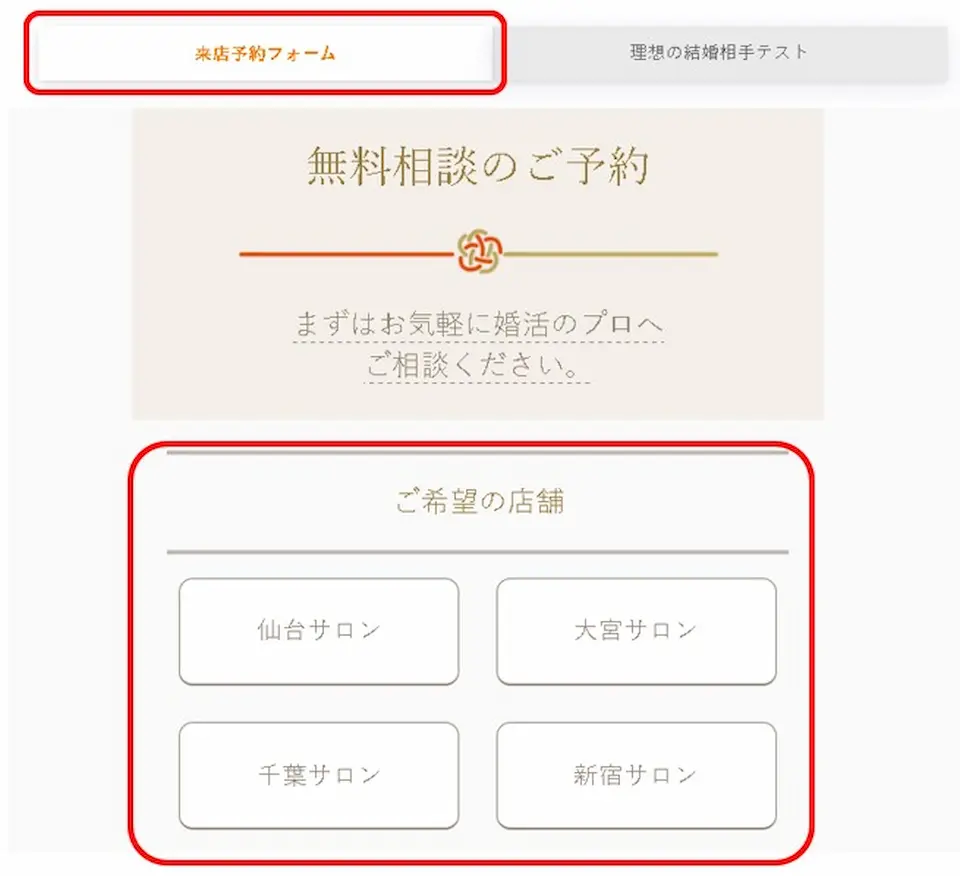Click the 無料相談のご予約 heading
Image resolution: width=960 pixels, height=876 pixels.
pyautogui.click(x=478, y=167)
